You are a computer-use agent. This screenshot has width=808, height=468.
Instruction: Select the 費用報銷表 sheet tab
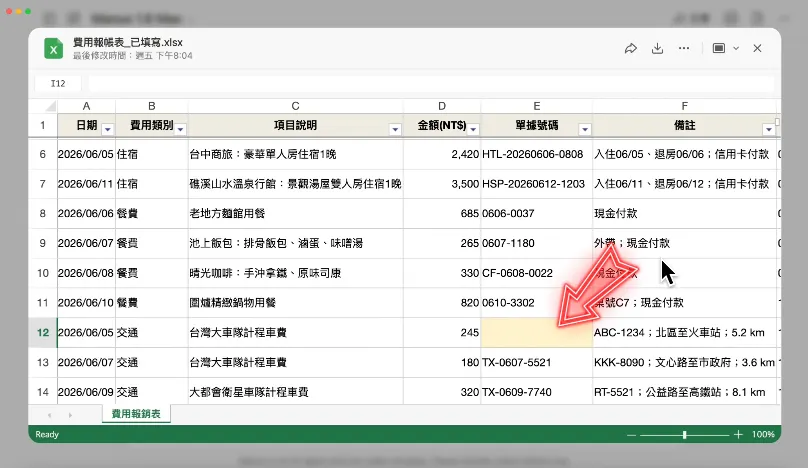coord(136,414)
